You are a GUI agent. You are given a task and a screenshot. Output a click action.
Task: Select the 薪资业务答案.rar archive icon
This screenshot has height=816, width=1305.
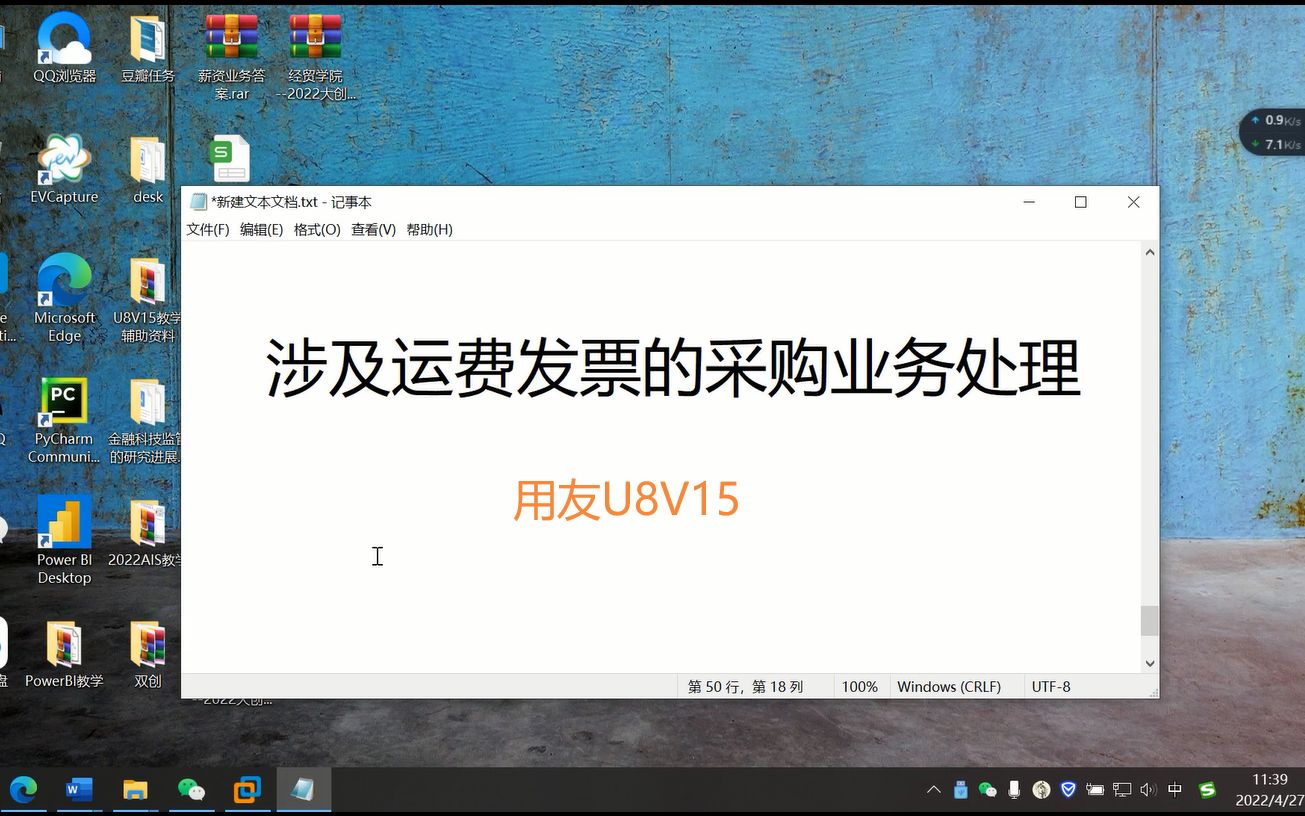point(232,56)
